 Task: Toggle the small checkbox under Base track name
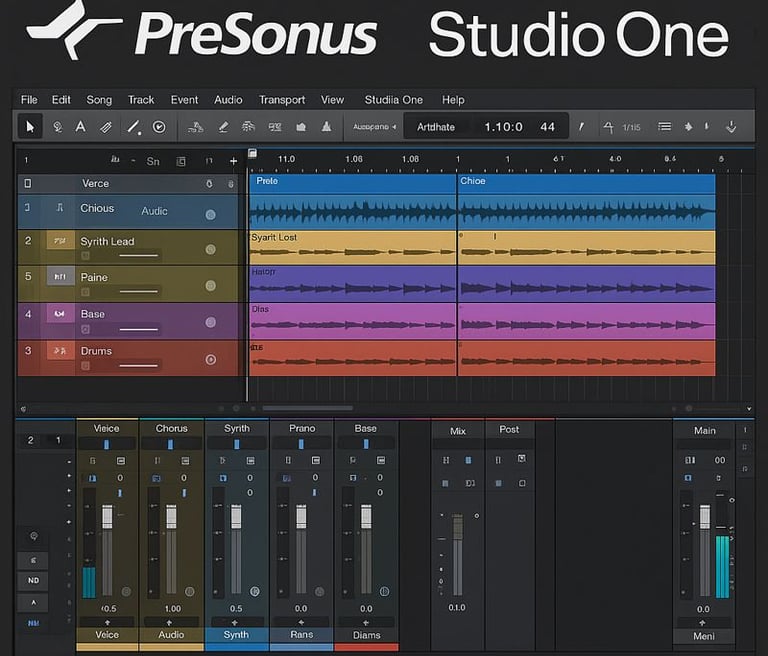click(x=85, y=329)
